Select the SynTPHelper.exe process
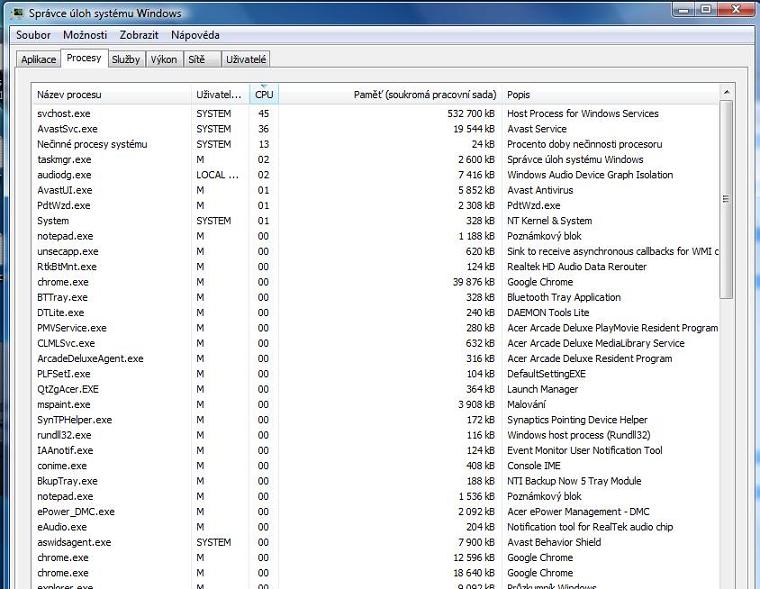 tap(376, 420)
